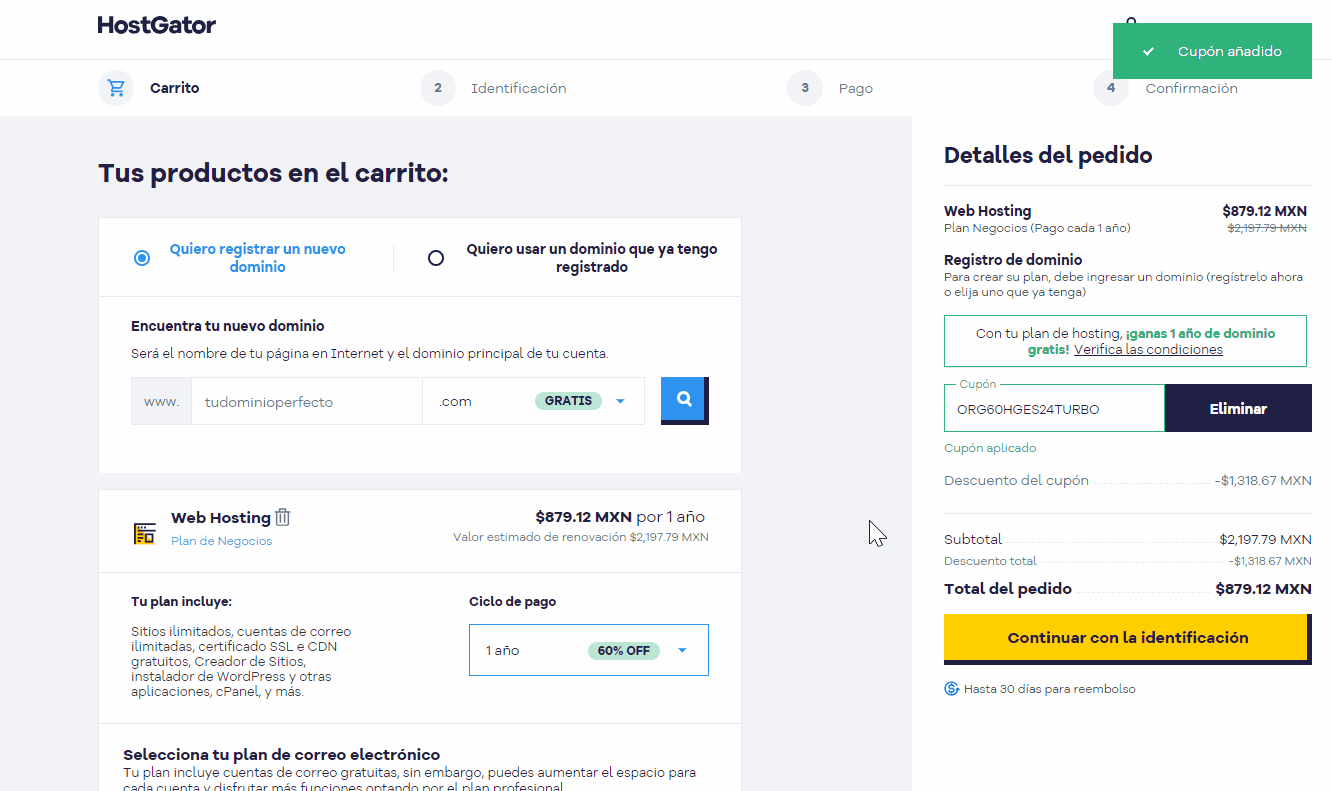Click 'Hasta 30 días para reembolso' text
The height and width of the screenshot is (791, 1332).
pyautogui.click(x=1050, y=689)
